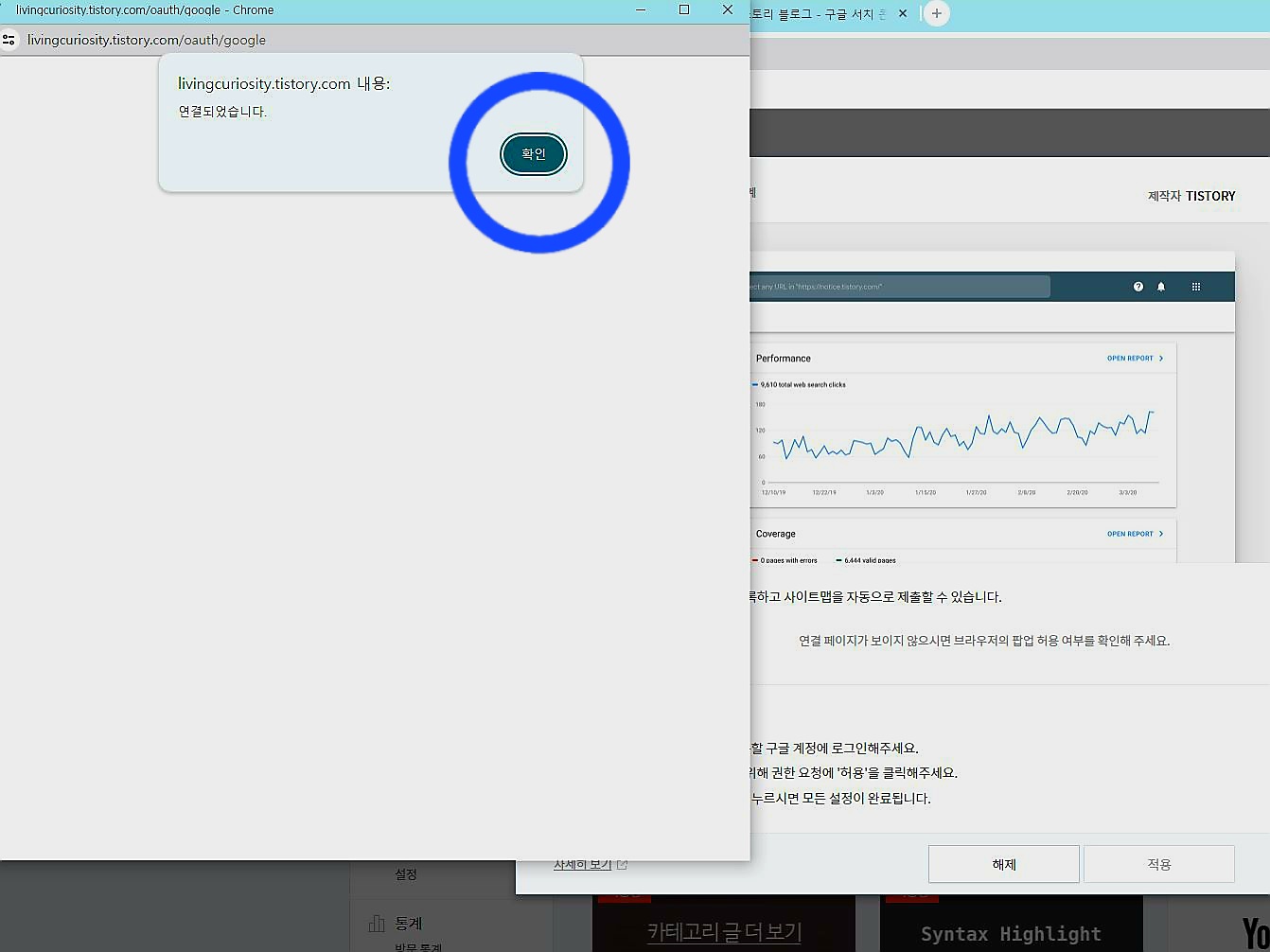Image resolution: width=1270 pixels, height=952 pixels.
Task: Click popup hint text about 팝업 허용
Action: (x=984, y=641)
